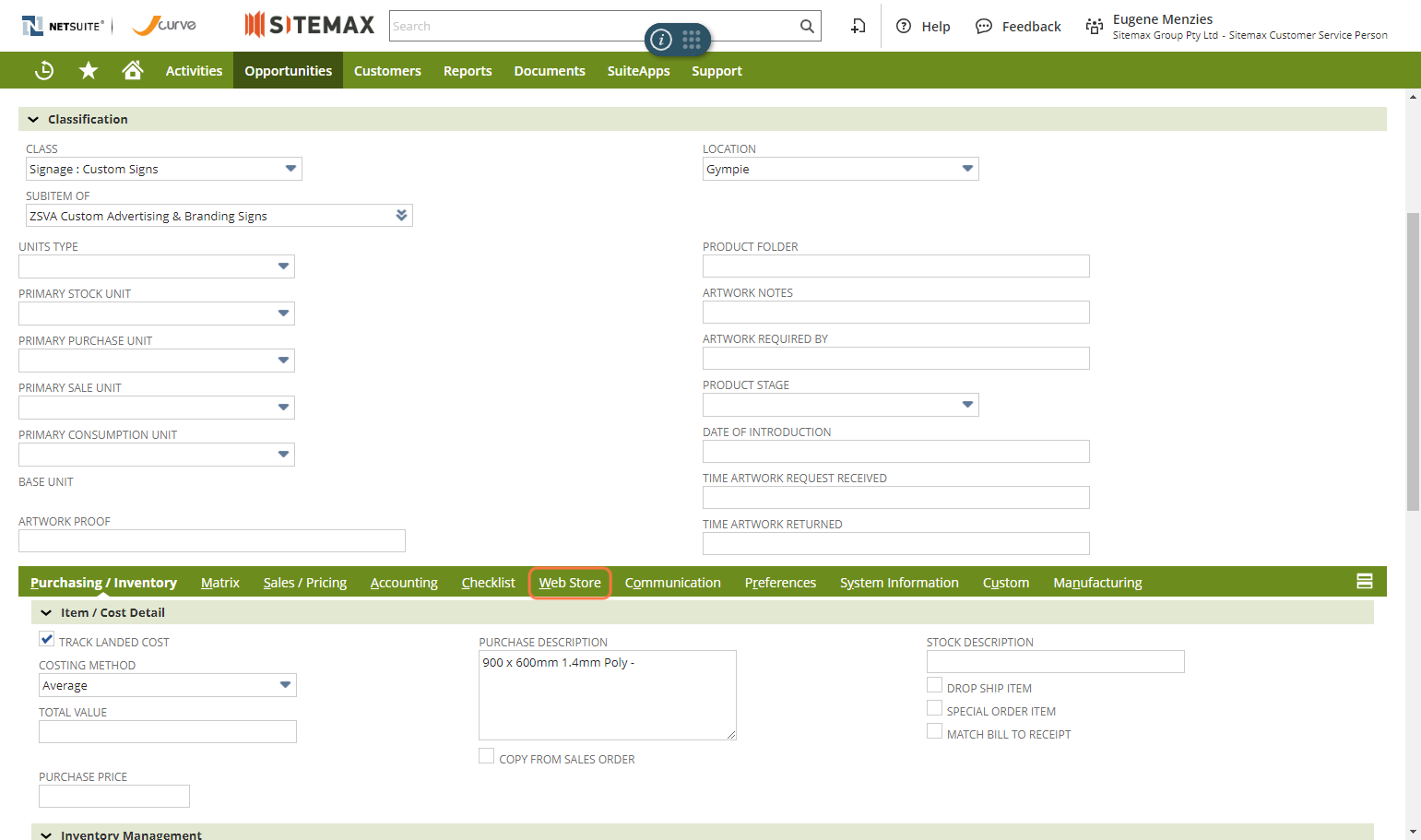Image resolution: width=1421 pixels, height=840 pixels.
Task: Open the Reports menu
Action: pyautogui.click(x=468, y=71)
